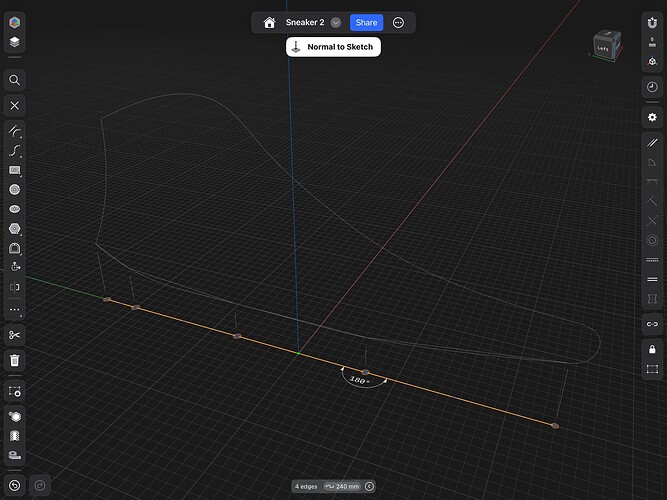Select the Trim scissors tool

[x=14, y=335]
